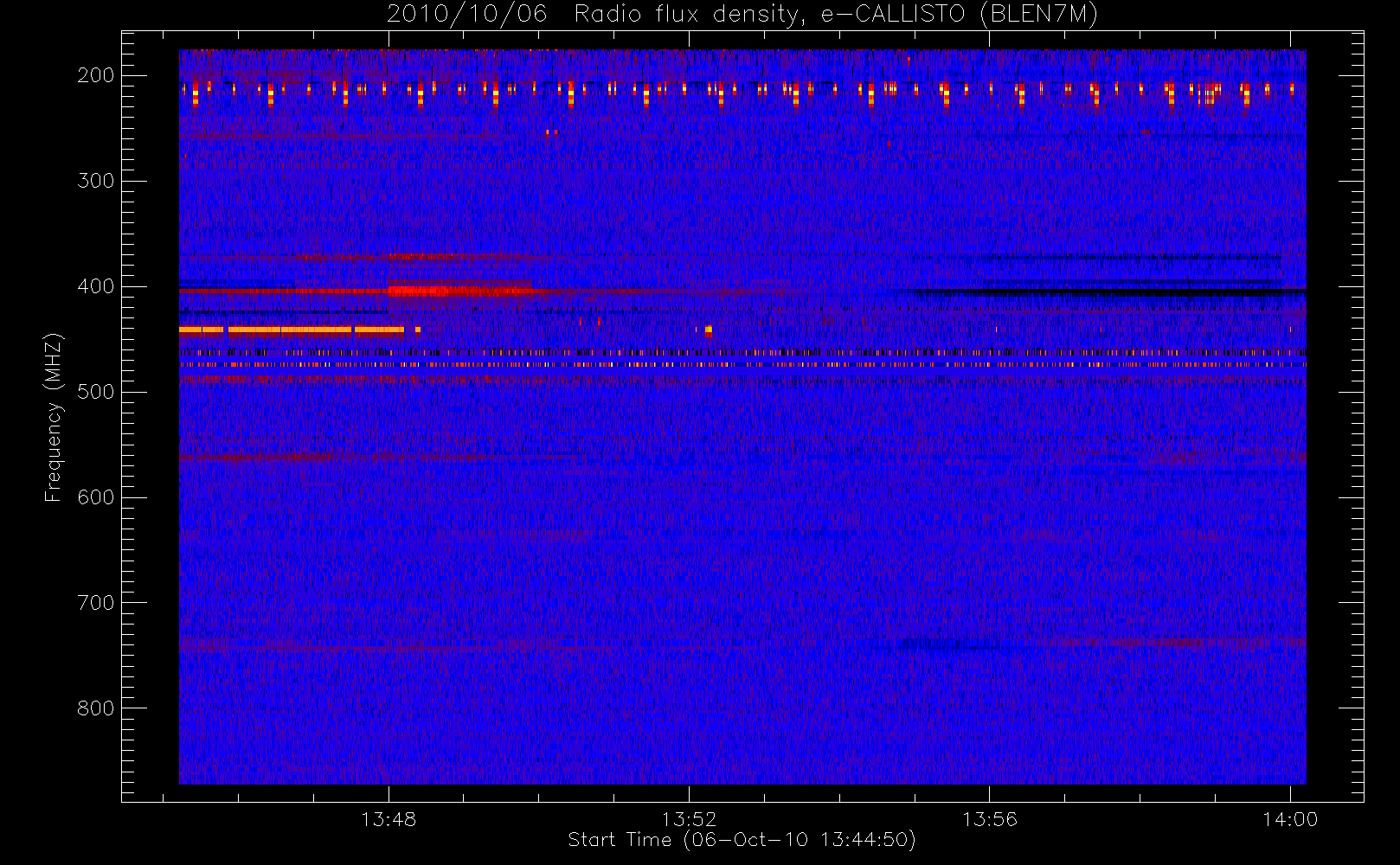Click the 13:52 time tick label
Screen dimensions: 1400x865
(689, 819)
